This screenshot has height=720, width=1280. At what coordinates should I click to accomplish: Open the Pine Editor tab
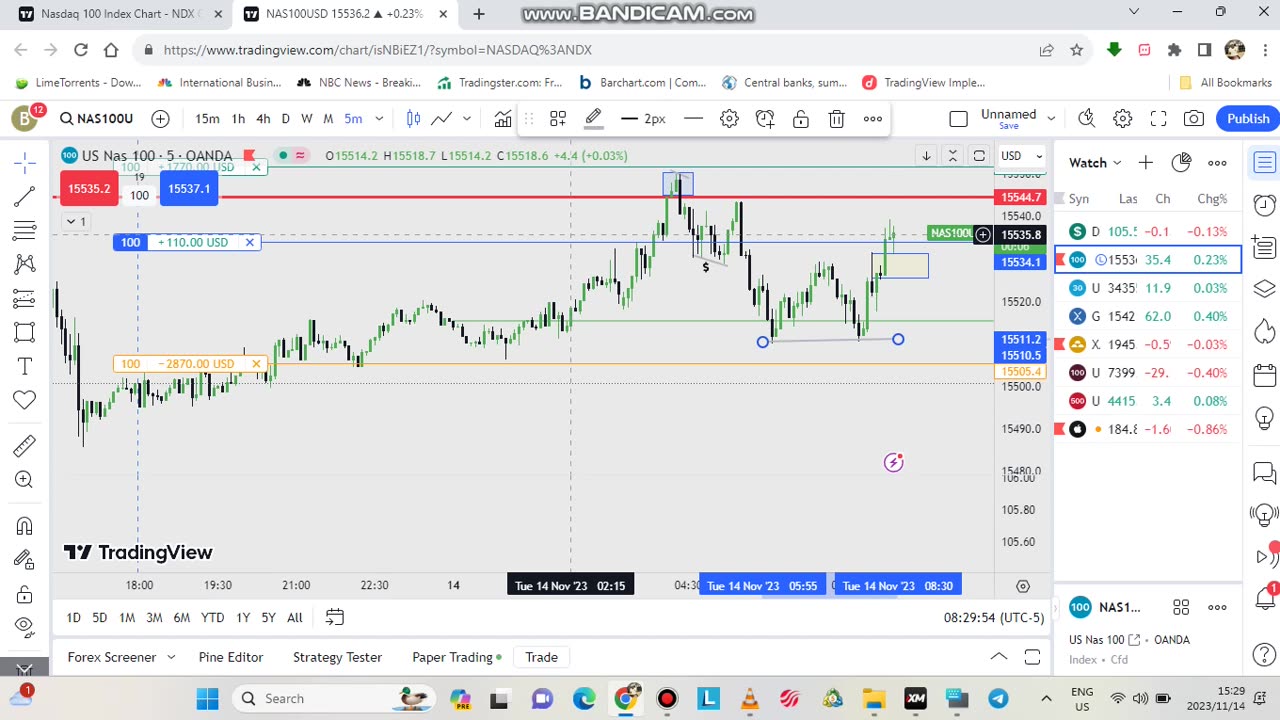pyautogui.click(x=231, y=657)
